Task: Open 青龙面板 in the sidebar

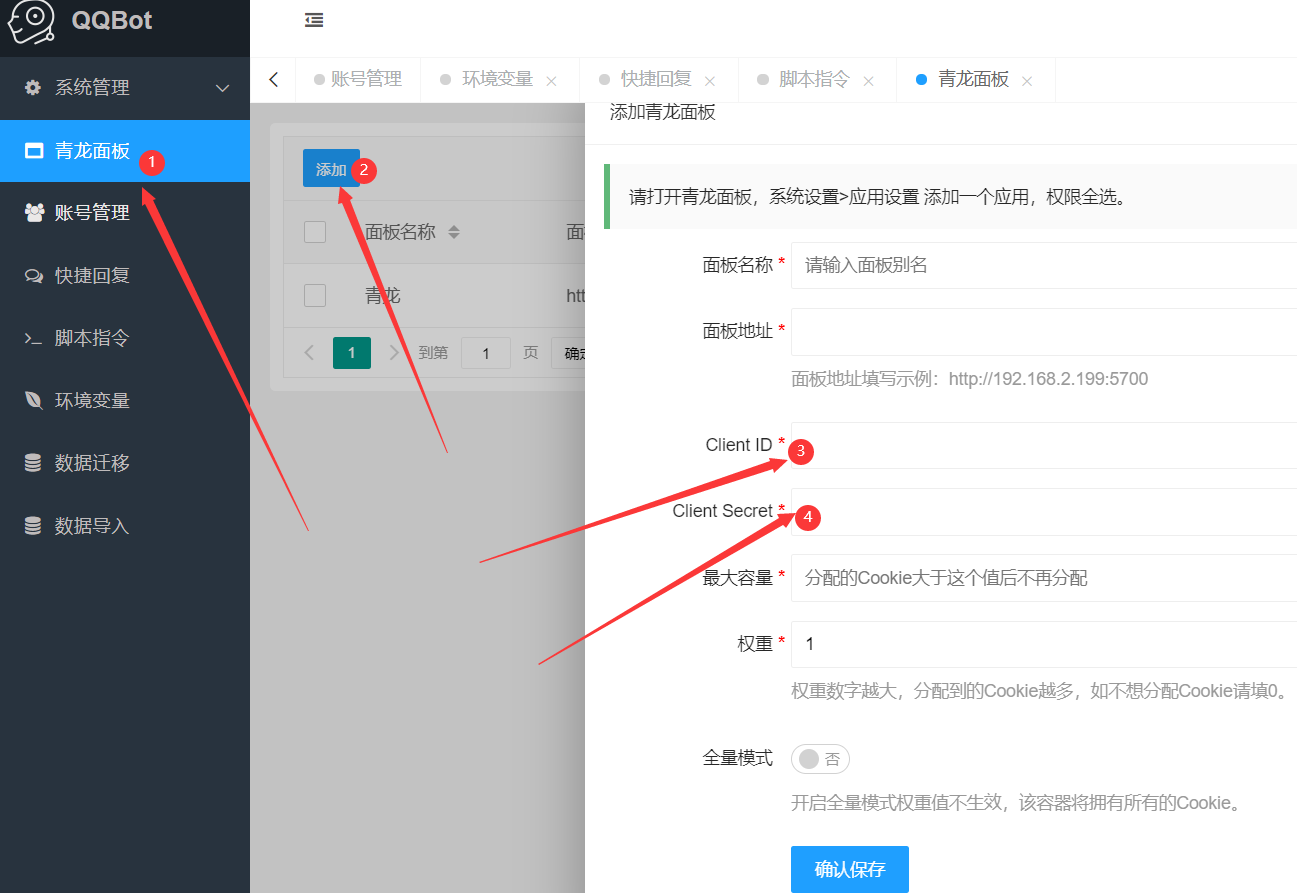Action: pos(125,151)
